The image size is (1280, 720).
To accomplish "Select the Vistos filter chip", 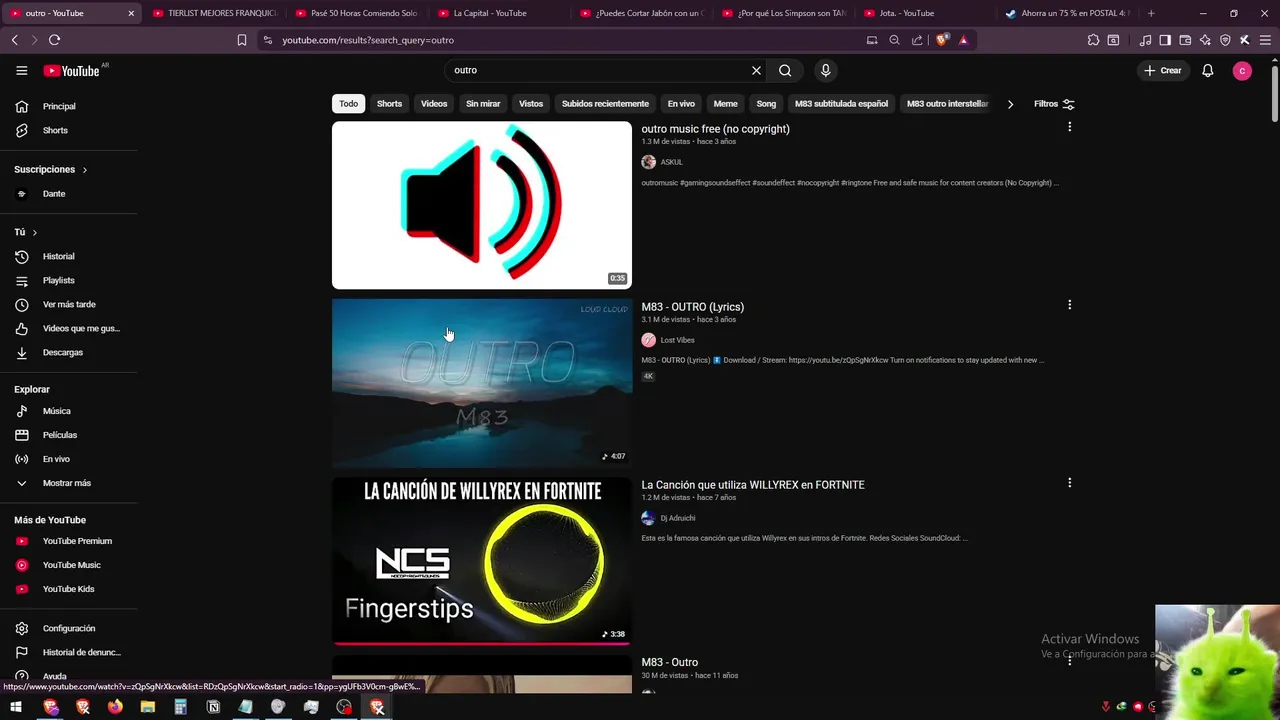I will [531, 104].
